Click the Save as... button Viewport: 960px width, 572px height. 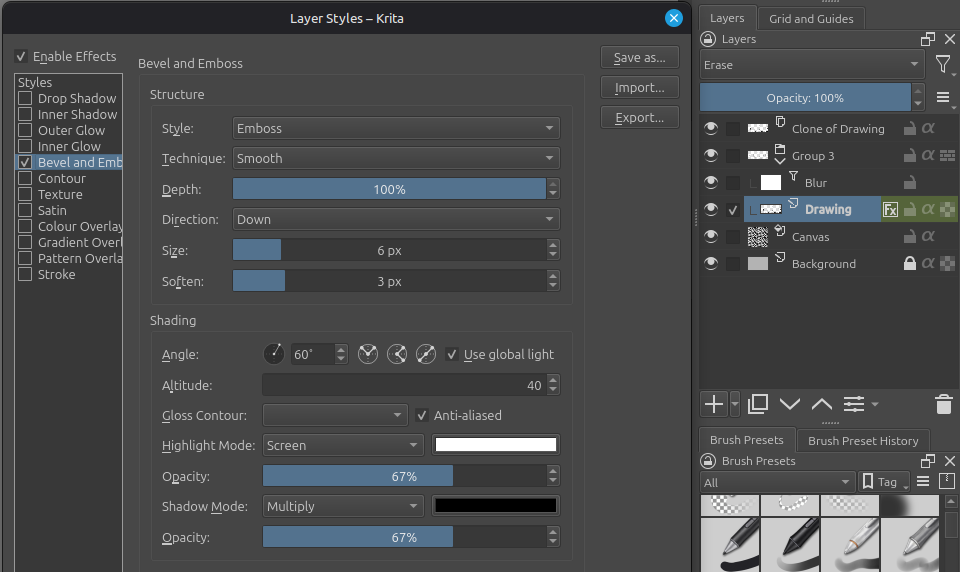click(x=640, y=58)
